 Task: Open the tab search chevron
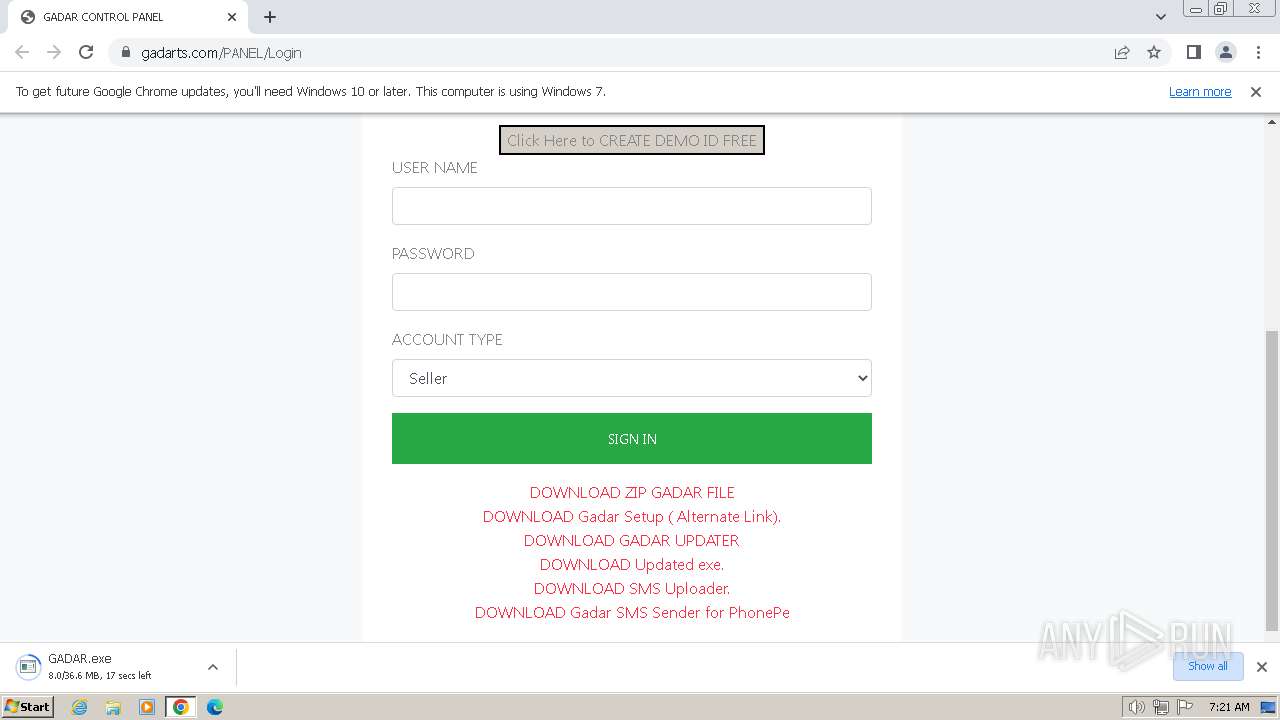(1160, 17)
